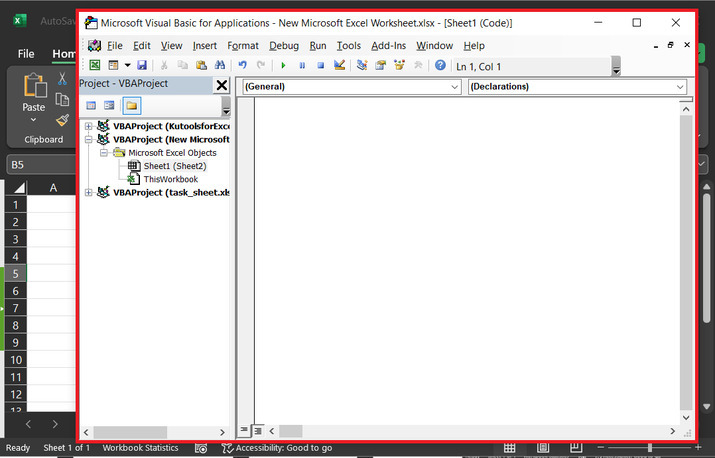Click Excel Name Box showing B5
715x458 pixels.
tap(41, 165)
